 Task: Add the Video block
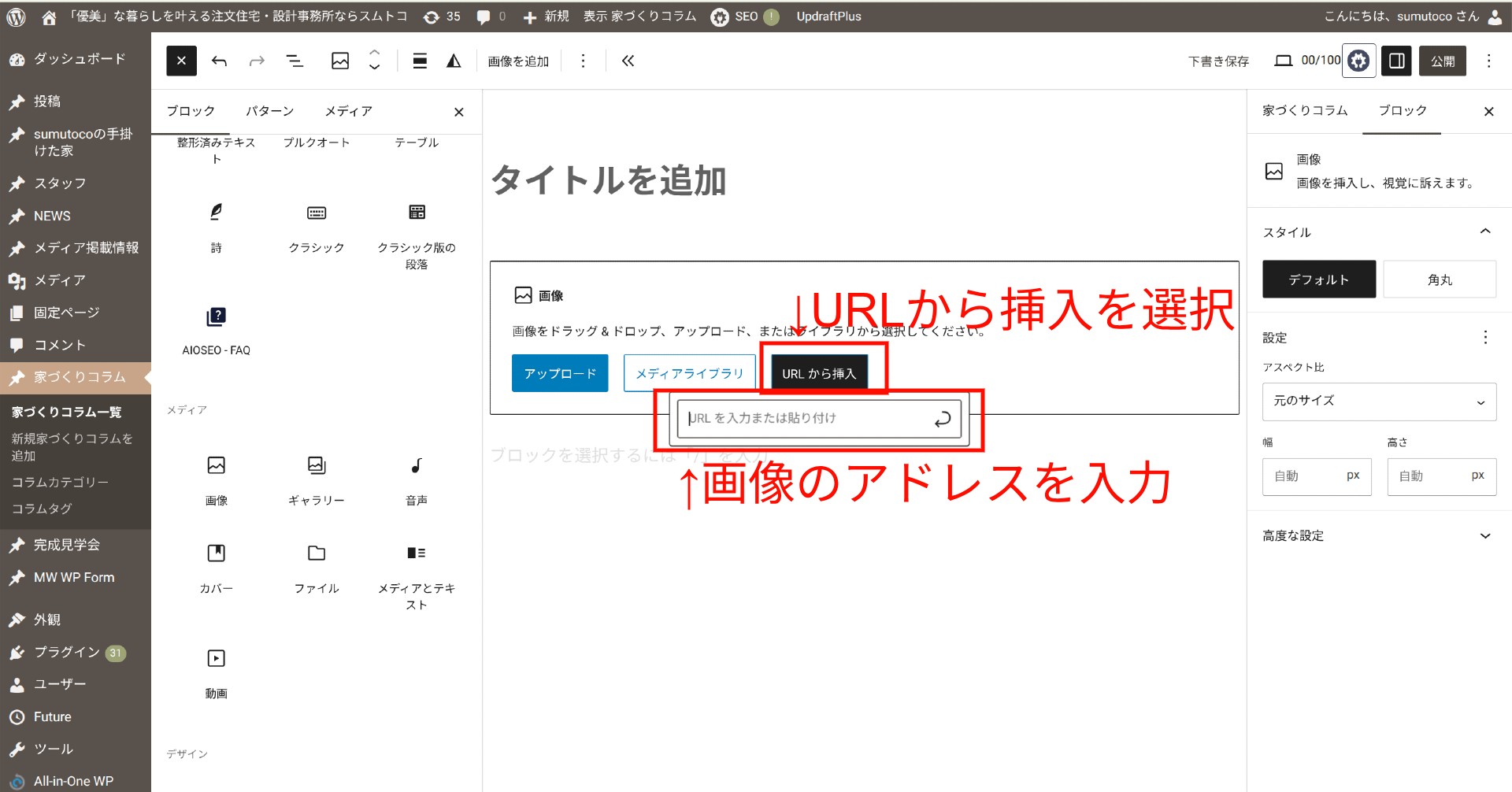pyautogui.click(x=216, y=658)
